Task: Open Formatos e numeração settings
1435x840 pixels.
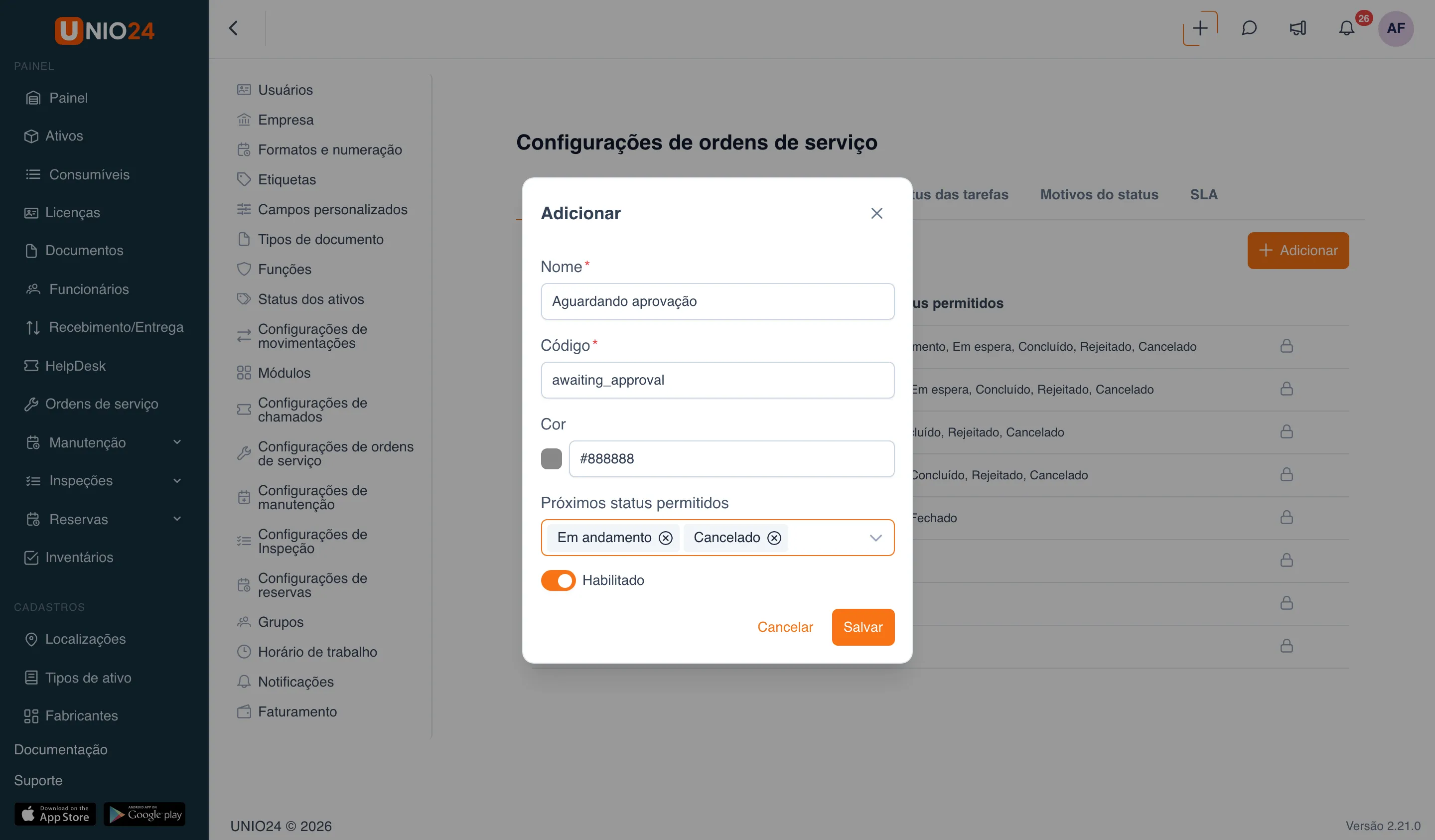Action: [x=319, y=150]
